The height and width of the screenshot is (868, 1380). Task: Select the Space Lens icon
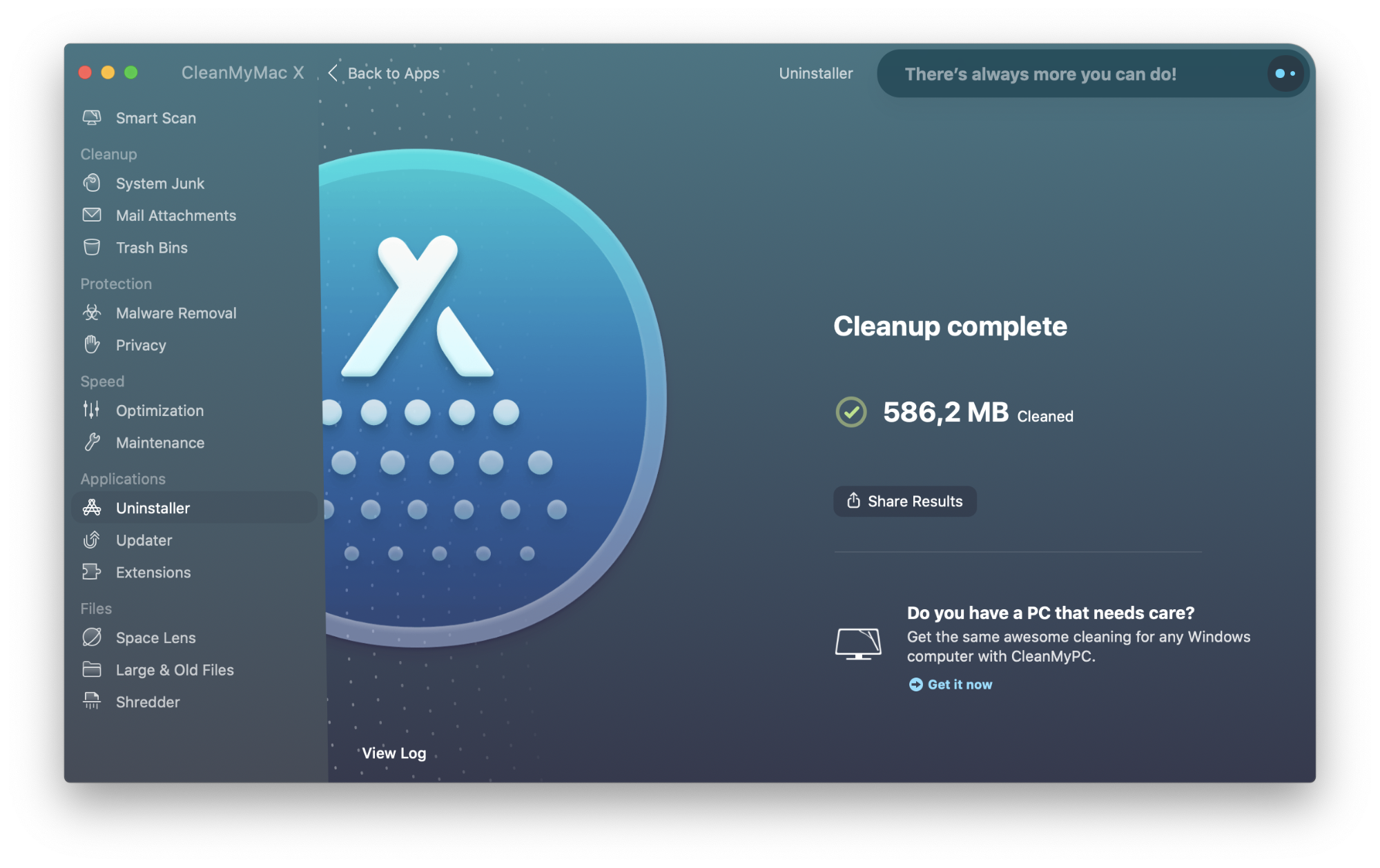pos(93,637)
